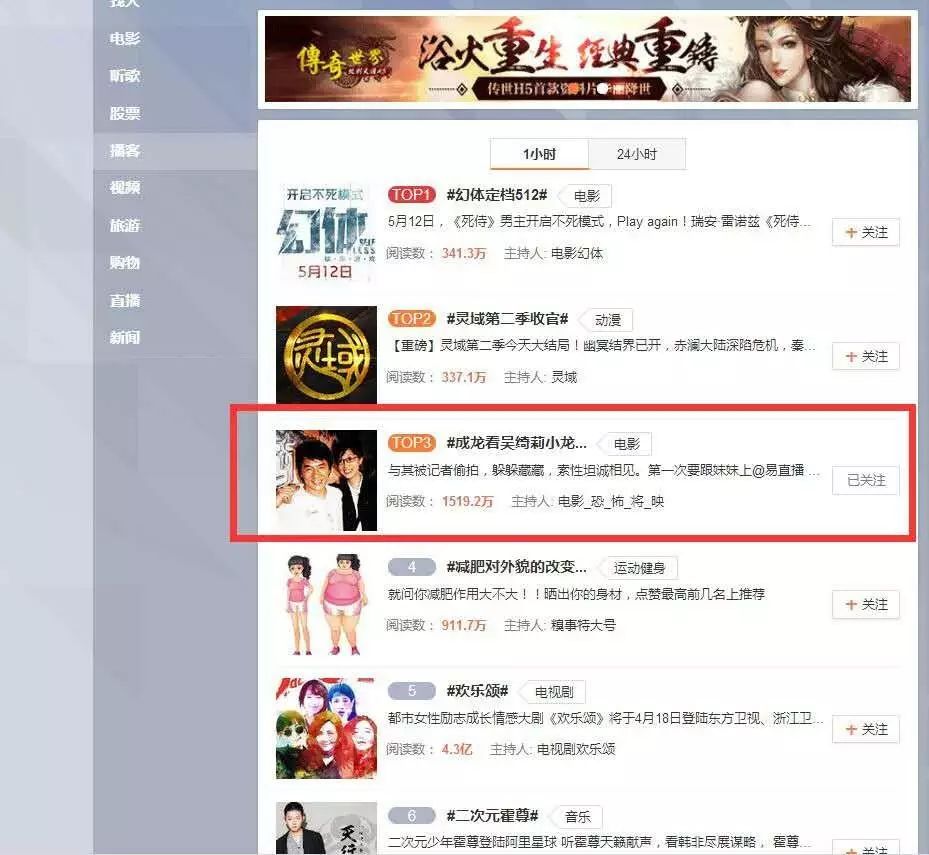The image size is (929, 855).
Task: Follow the #幻体定档512# topic
Action: [x=866, y=232]
